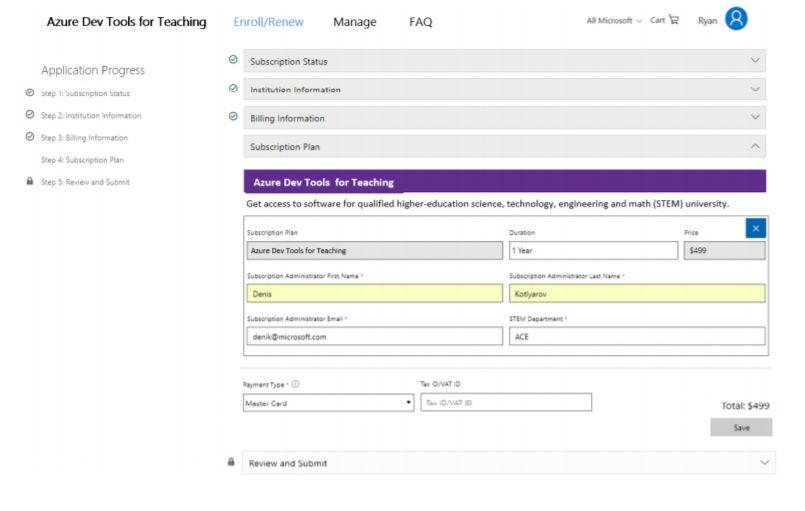Expand the Institution Information section chevron
The width and height of the screenshot is (805, 511).
tap(755, 89)
